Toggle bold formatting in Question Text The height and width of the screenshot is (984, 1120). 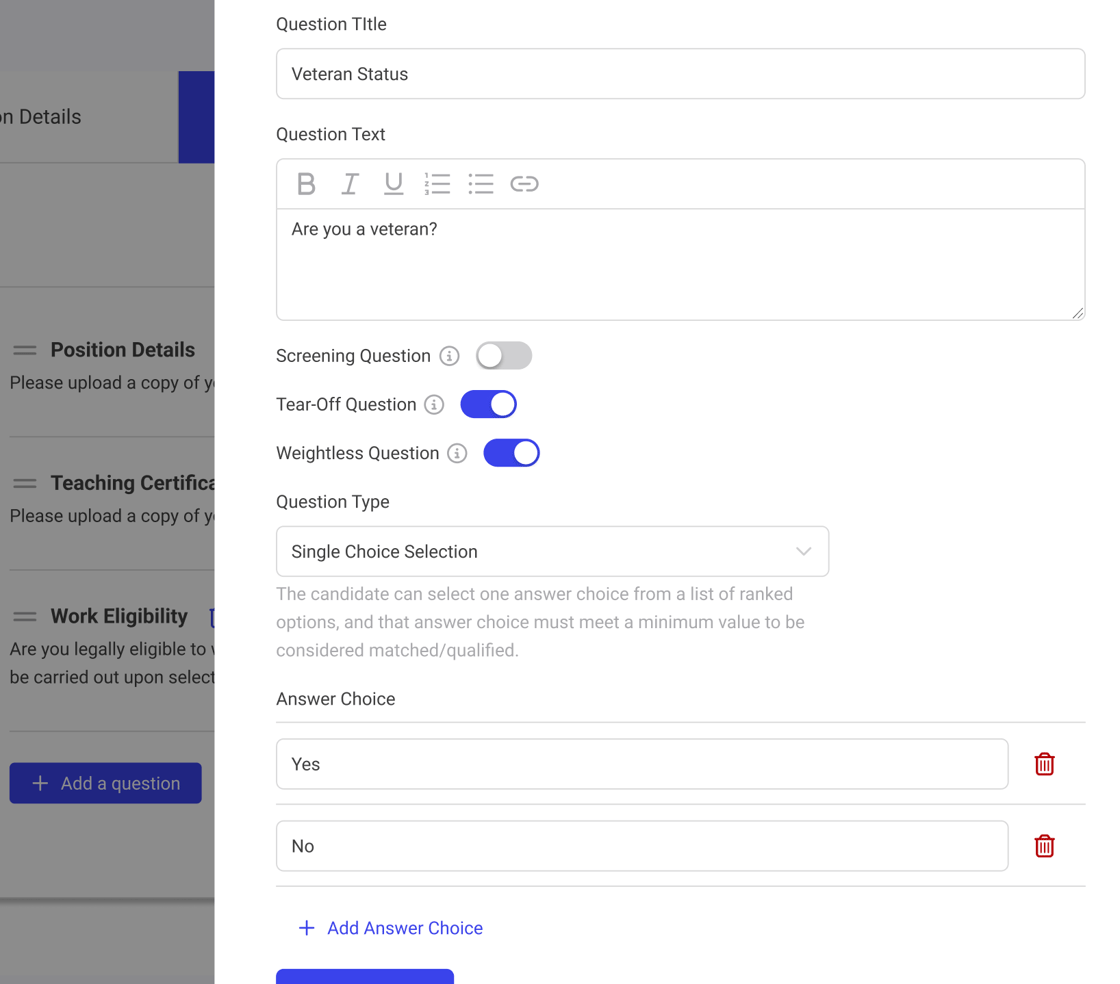point(306,184)
